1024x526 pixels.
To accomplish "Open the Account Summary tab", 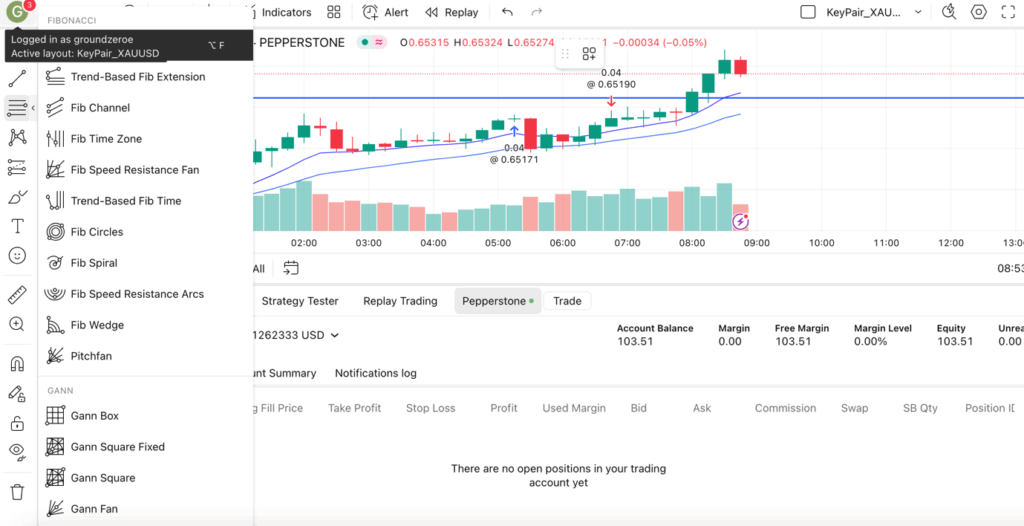I will pyautogui.click(x=284, y=373).
